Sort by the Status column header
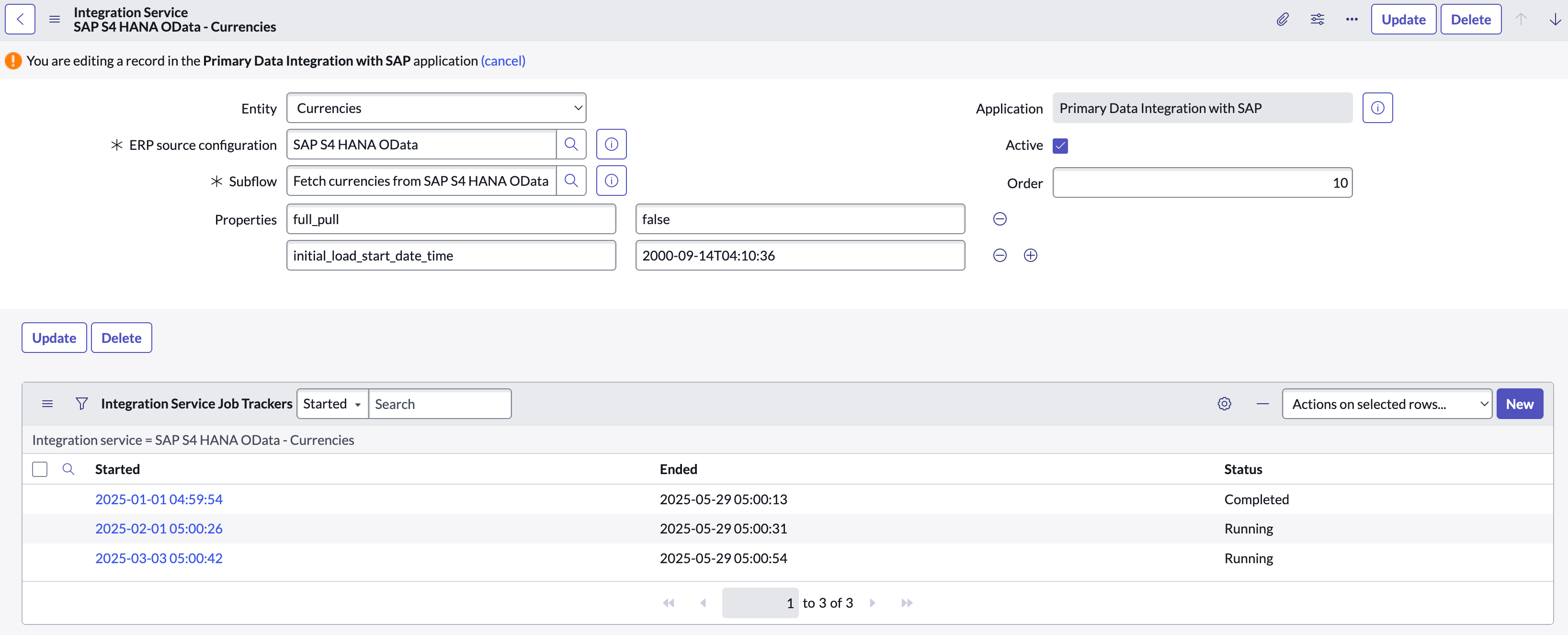 pyautogui.click(x=1243, y=469)
